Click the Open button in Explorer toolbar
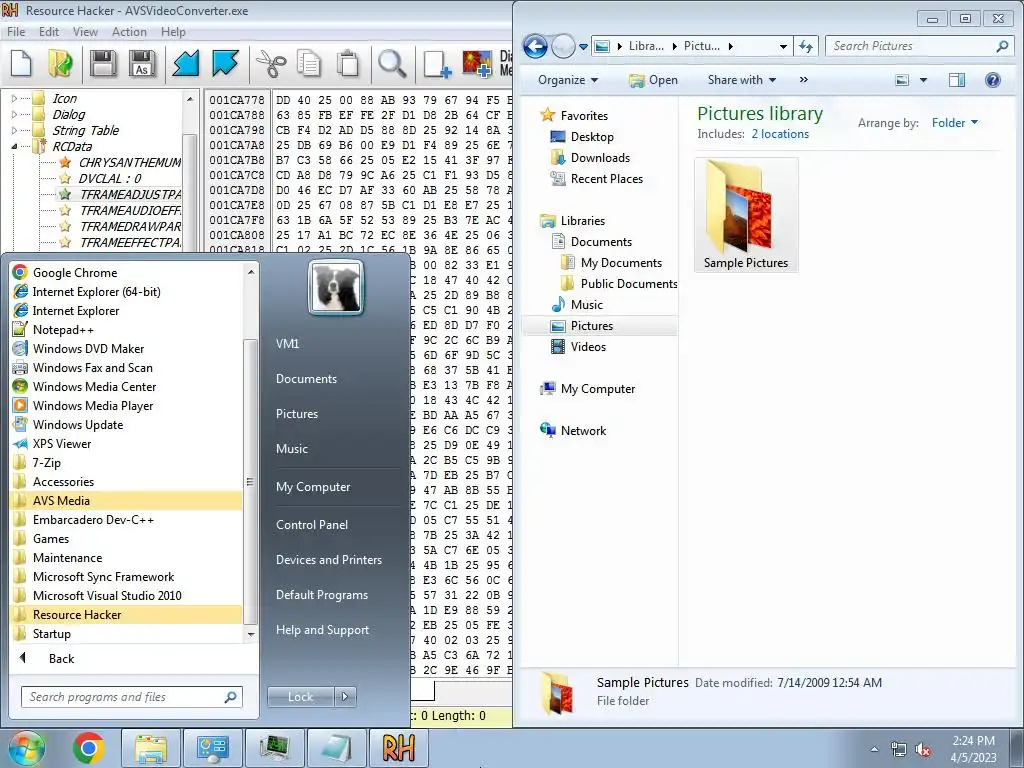Screen dimensions: 1024x768 [x=653, y=80]
